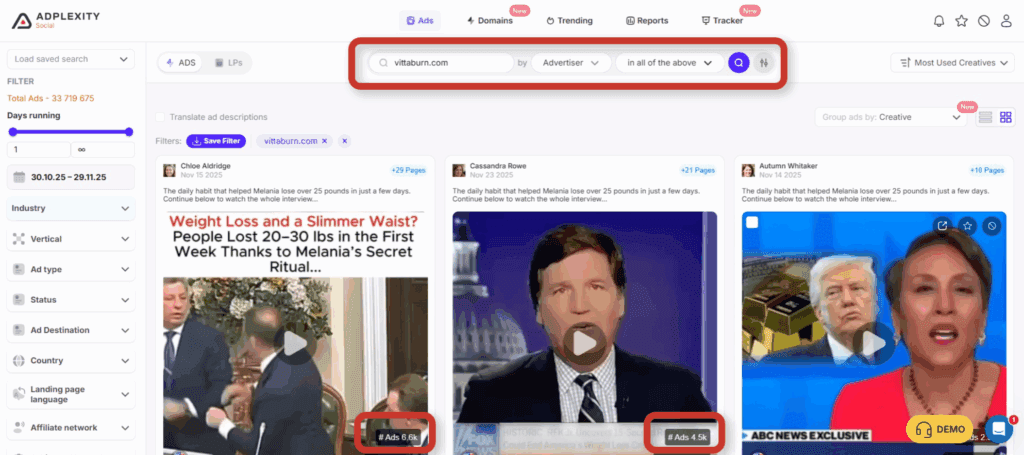Image resolution: width=1024 pixels, height=455 pixels.
Task: Click '# Ads 6.6k' badge
Action: (397, 437)
